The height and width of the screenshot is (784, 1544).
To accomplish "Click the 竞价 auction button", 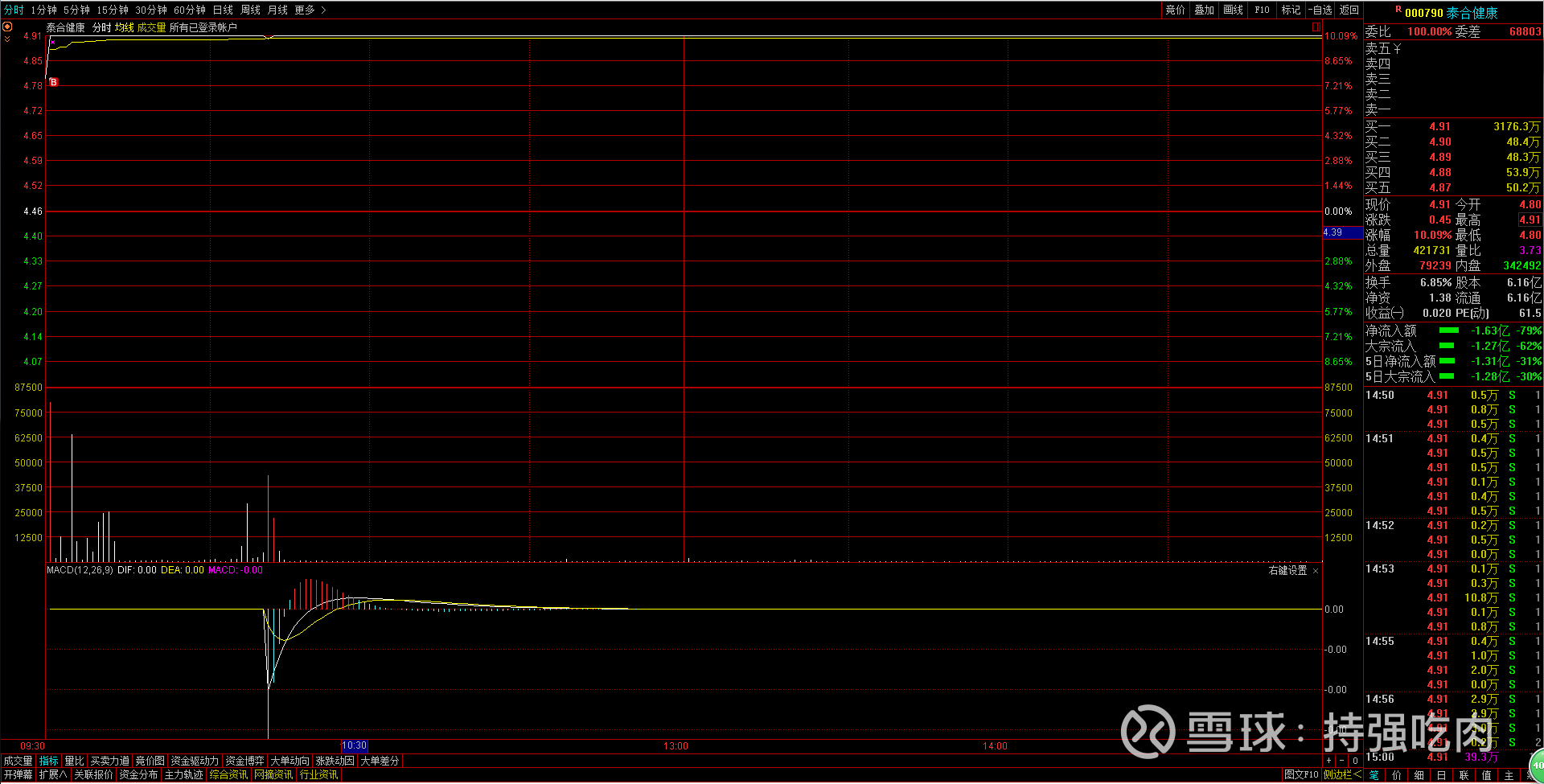I will click(1175, 10).
